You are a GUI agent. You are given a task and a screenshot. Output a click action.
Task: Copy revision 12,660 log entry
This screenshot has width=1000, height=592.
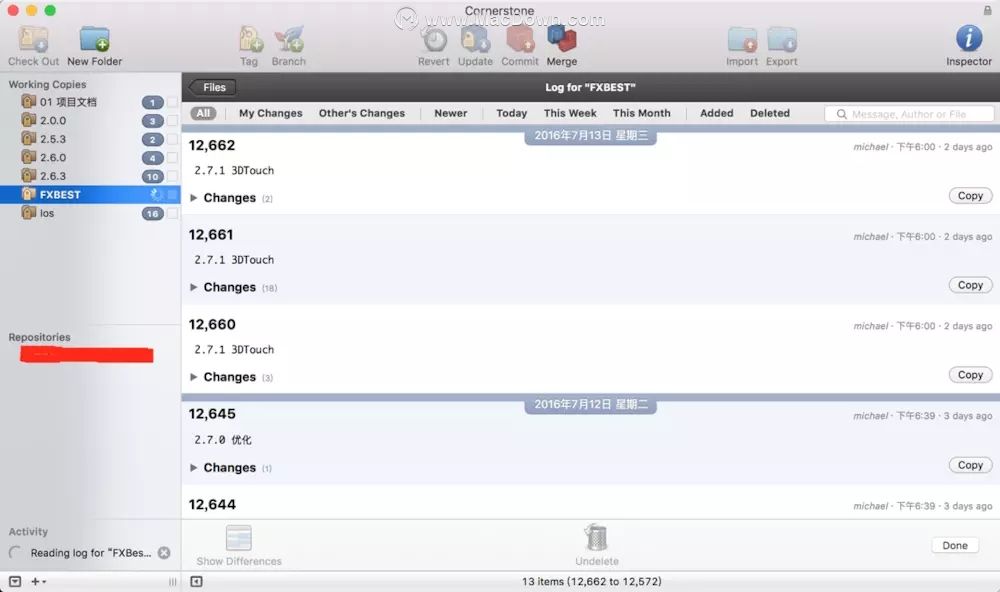(x=970, y=375)
